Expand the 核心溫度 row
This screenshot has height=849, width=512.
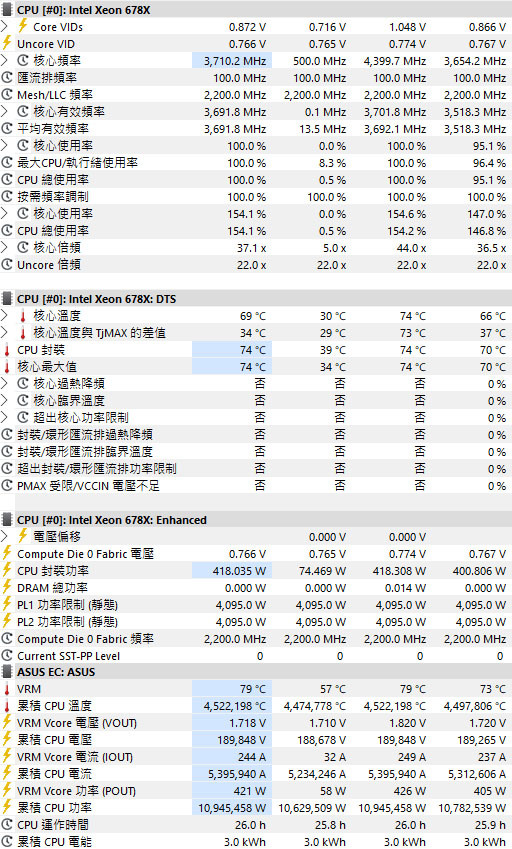(4, 316)
